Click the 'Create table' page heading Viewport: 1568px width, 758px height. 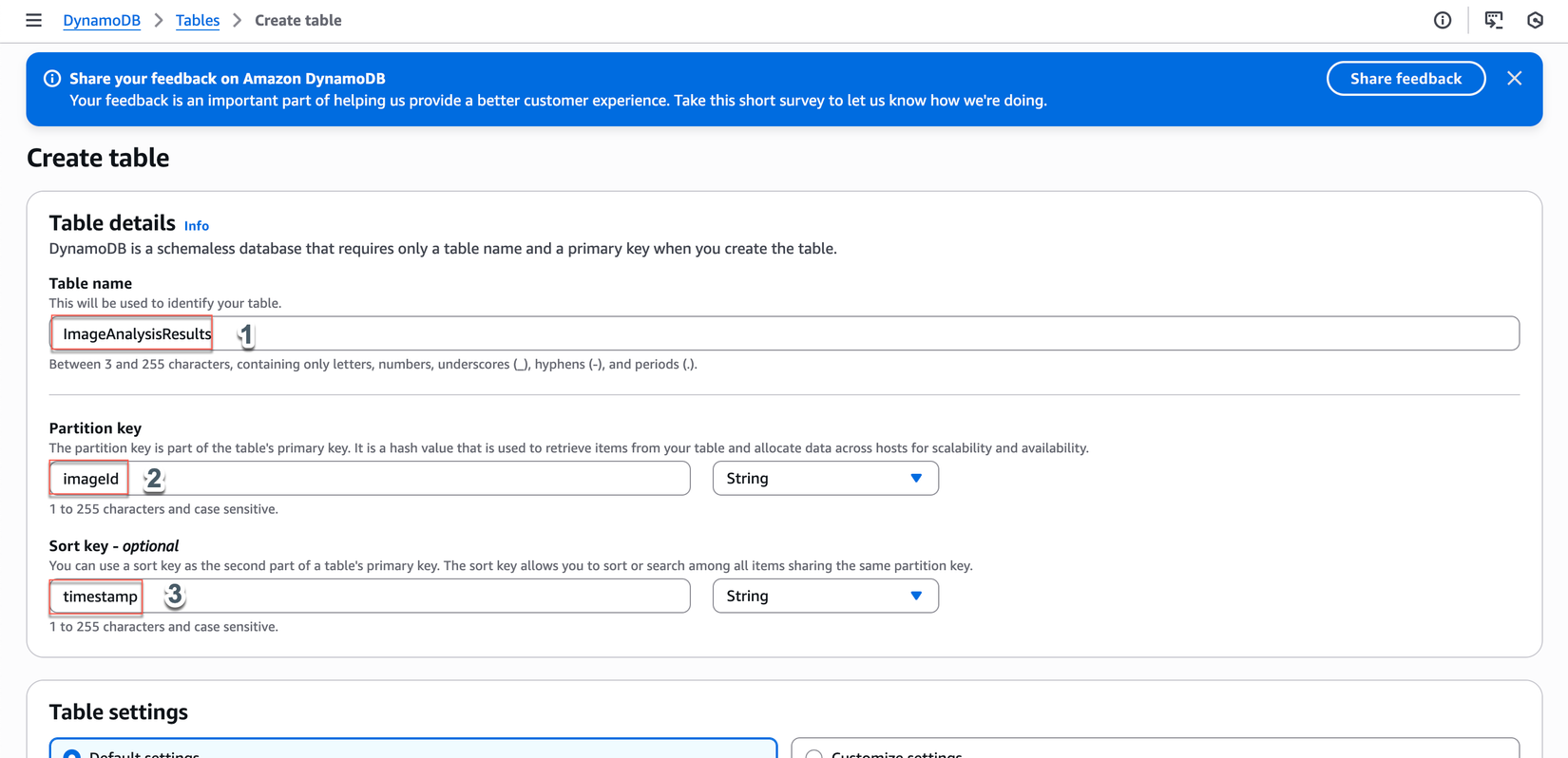(x=98, y=158)
